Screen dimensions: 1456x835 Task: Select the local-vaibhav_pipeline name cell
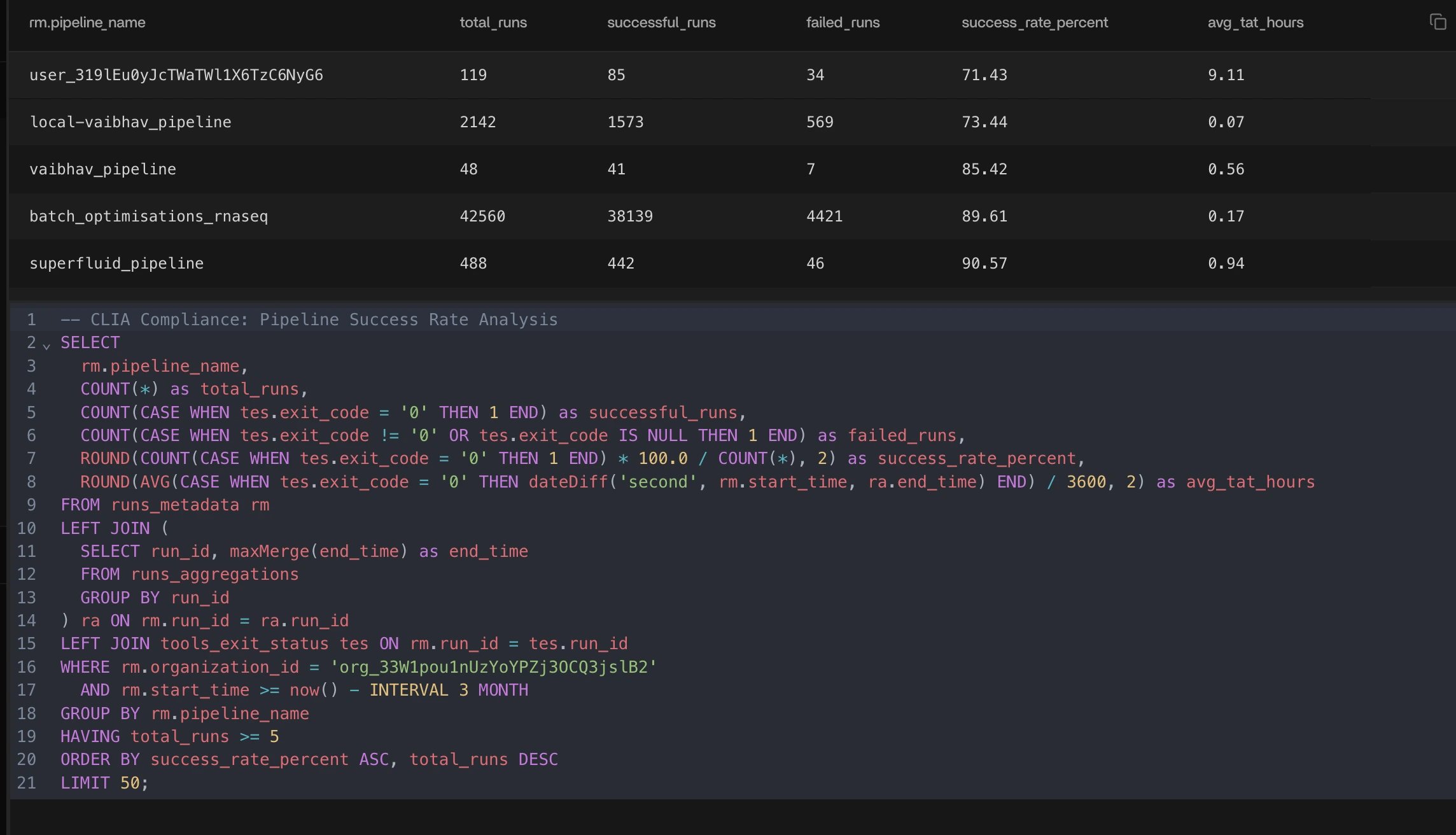130,122
